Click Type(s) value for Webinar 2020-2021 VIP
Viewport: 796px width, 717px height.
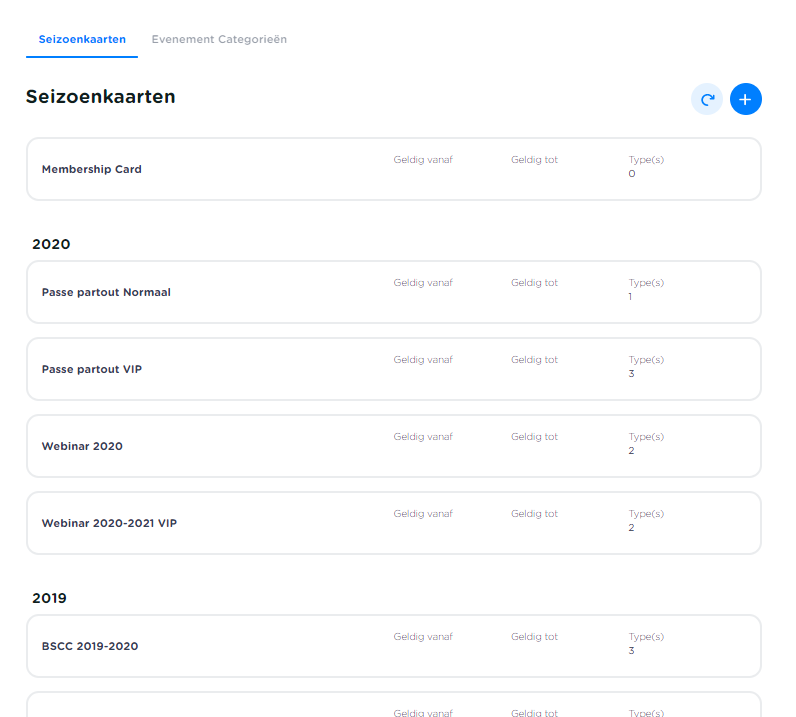(x=632, y=528)
